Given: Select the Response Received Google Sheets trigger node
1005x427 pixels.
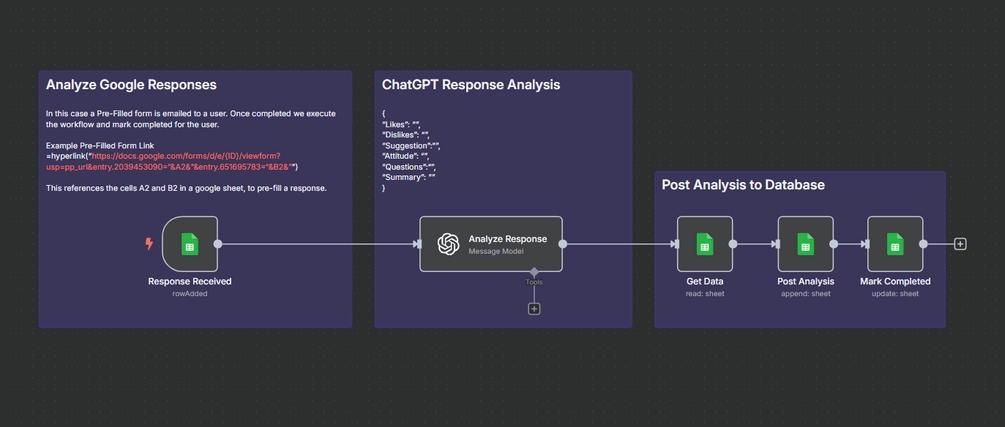Looking at the screenshot, I should coord(190,244).
